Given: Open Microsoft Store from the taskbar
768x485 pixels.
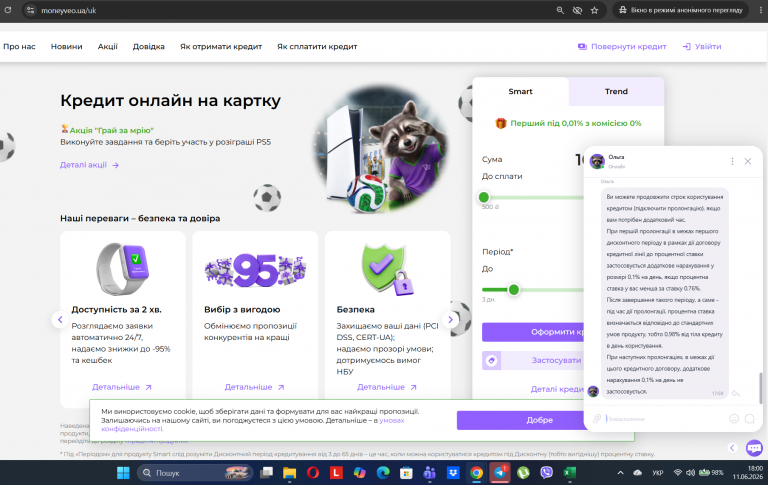Looking at the screenshot, I should click(x=406, y=473).
